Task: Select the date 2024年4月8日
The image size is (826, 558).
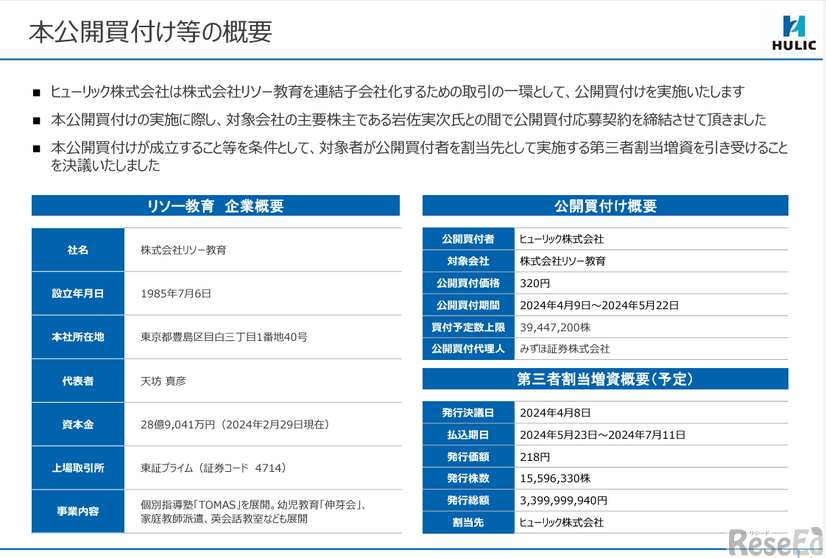Action: (x=555, y=413)
